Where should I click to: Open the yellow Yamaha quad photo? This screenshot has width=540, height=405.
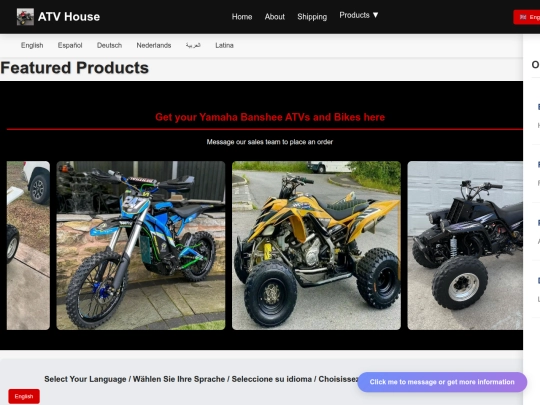[316, 246]
